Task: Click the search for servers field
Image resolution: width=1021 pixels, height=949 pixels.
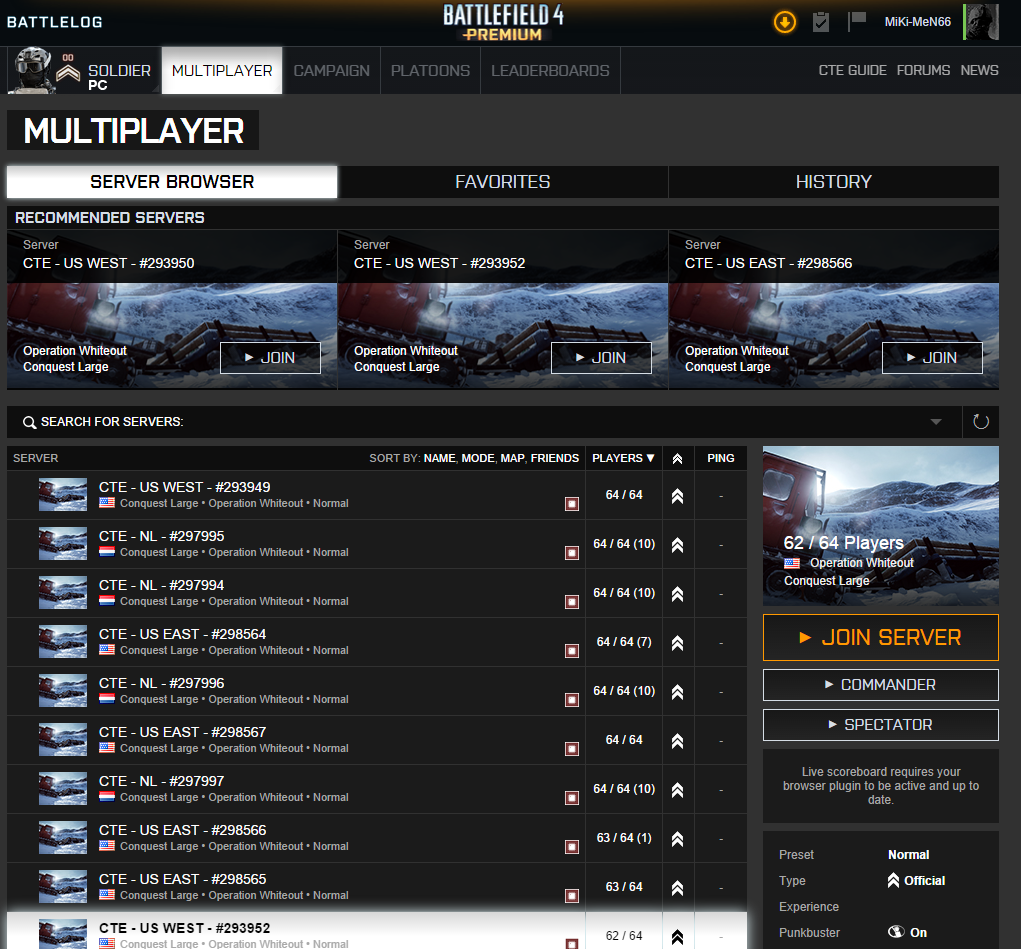Action: coord(484,422)
